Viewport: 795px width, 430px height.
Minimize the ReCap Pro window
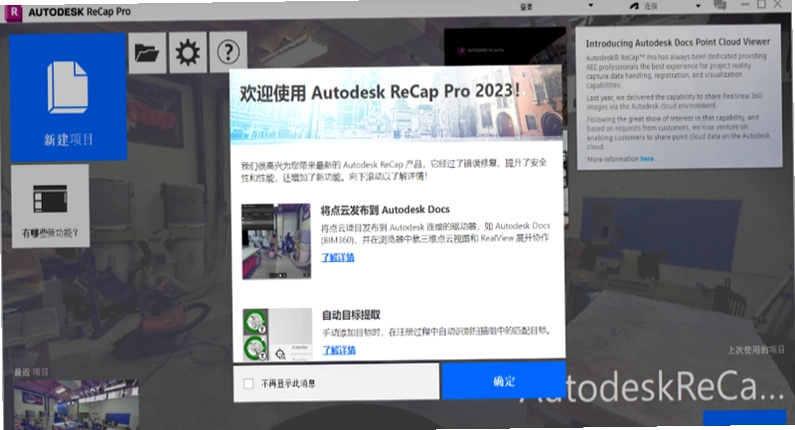745,4
